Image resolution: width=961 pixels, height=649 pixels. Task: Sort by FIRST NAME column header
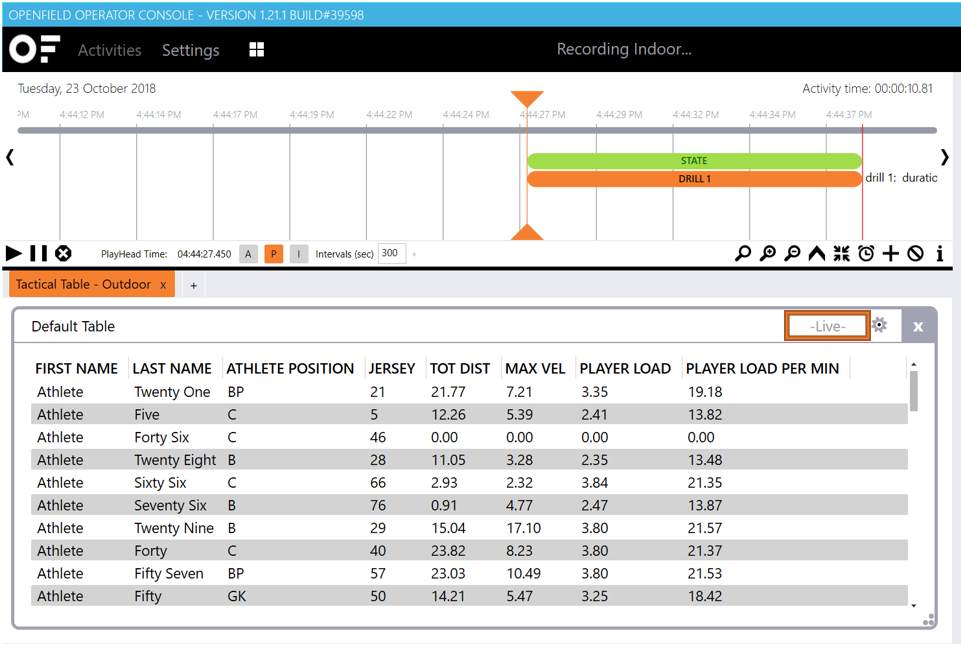(77, 368)
